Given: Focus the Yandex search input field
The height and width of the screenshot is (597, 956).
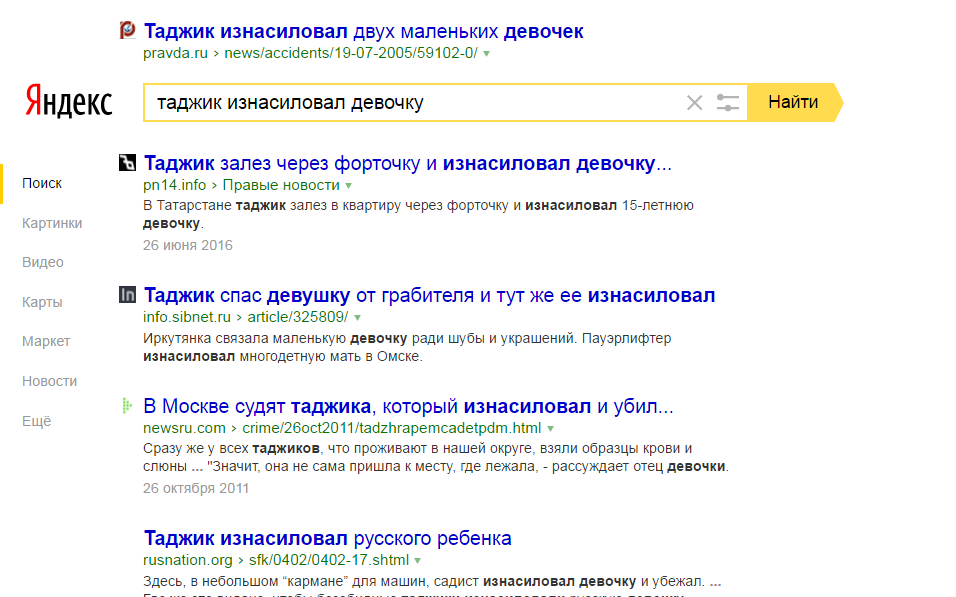Looking at the screenshot, I should pos(415,102).
